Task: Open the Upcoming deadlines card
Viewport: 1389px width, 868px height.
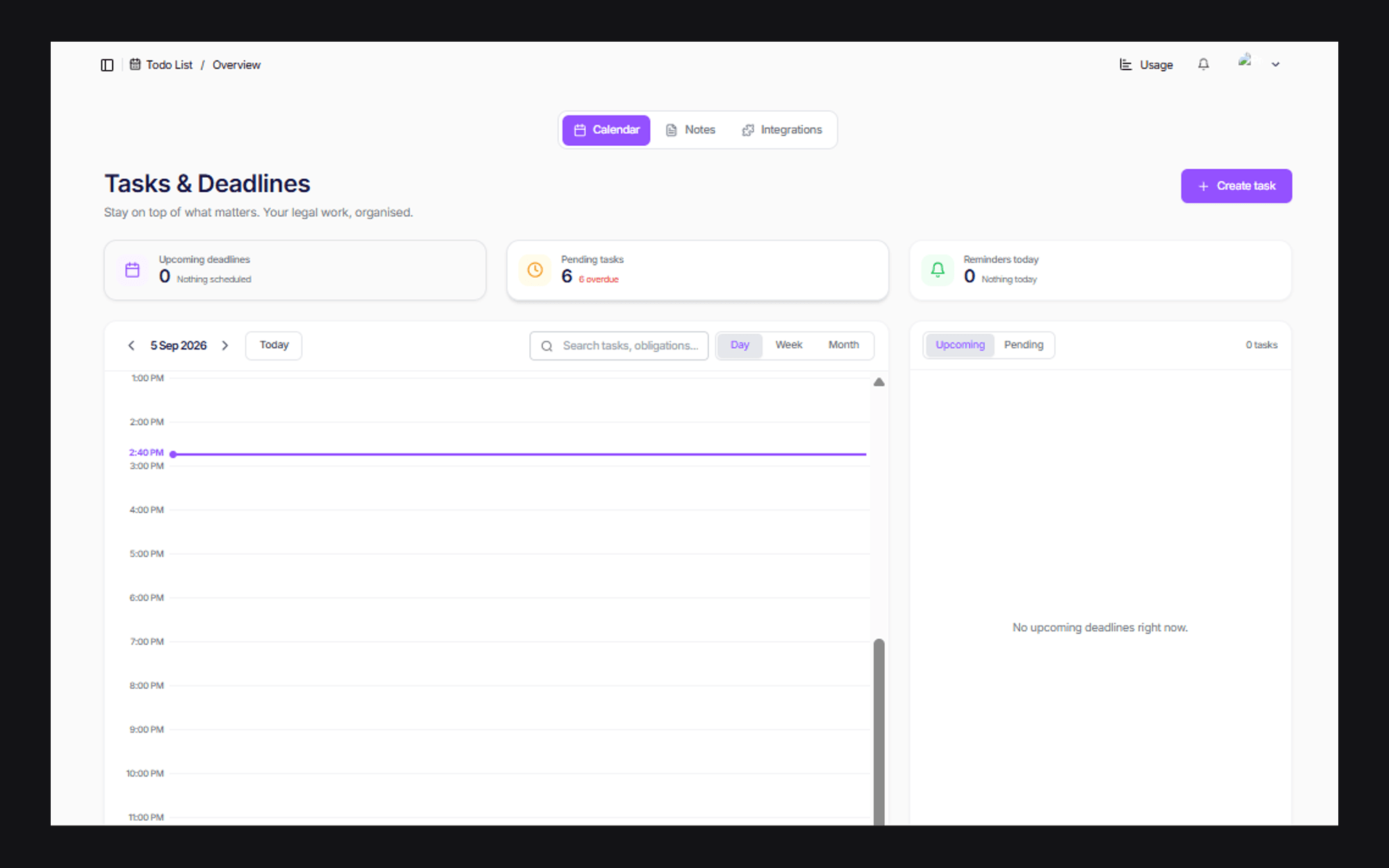Action: [x=295, y=270]
